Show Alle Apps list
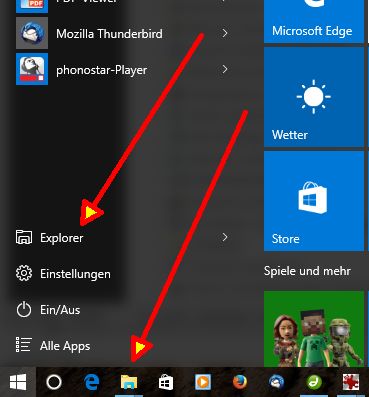This screenshot has height=397, width=369. [x=65, y=346]
